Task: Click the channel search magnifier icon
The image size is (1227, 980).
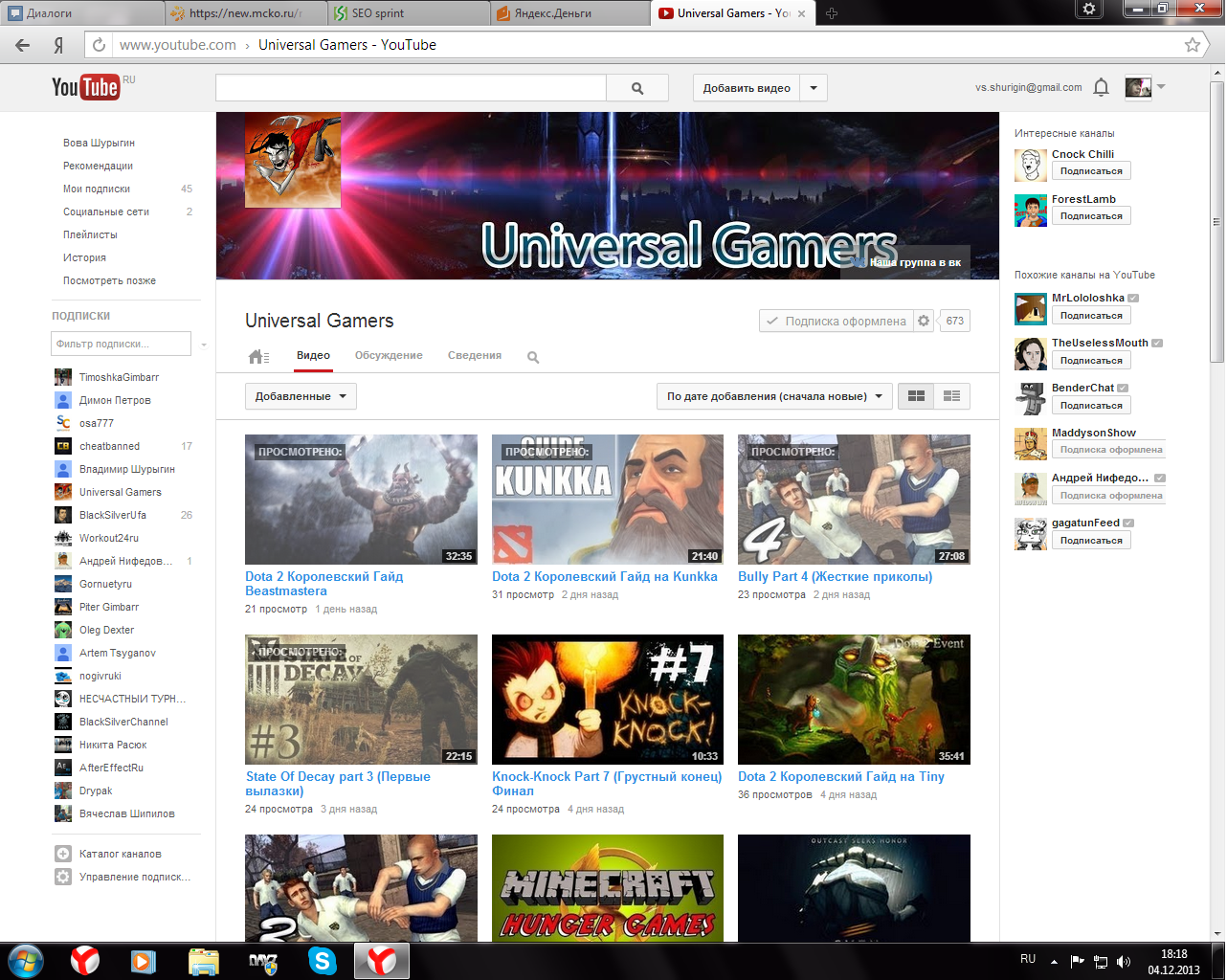Action: pyautogui.click(x=533, y=357)
